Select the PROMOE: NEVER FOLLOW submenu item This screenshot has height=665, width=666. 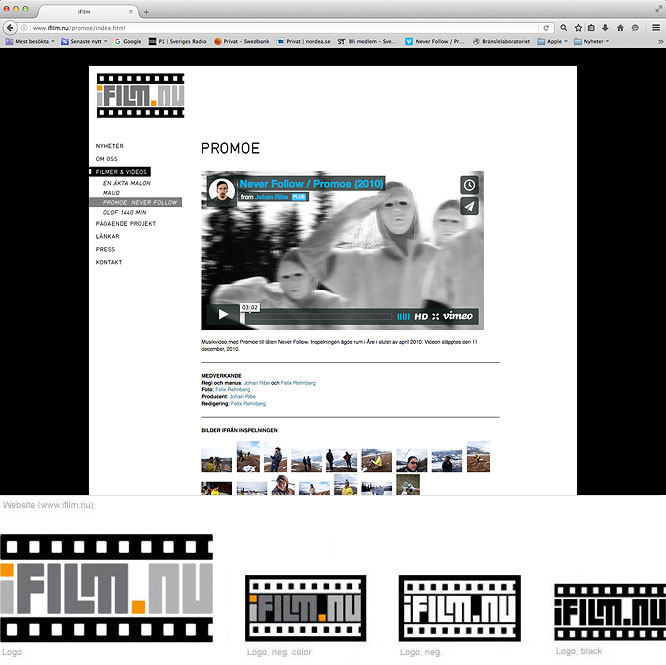tap(136, 203)
